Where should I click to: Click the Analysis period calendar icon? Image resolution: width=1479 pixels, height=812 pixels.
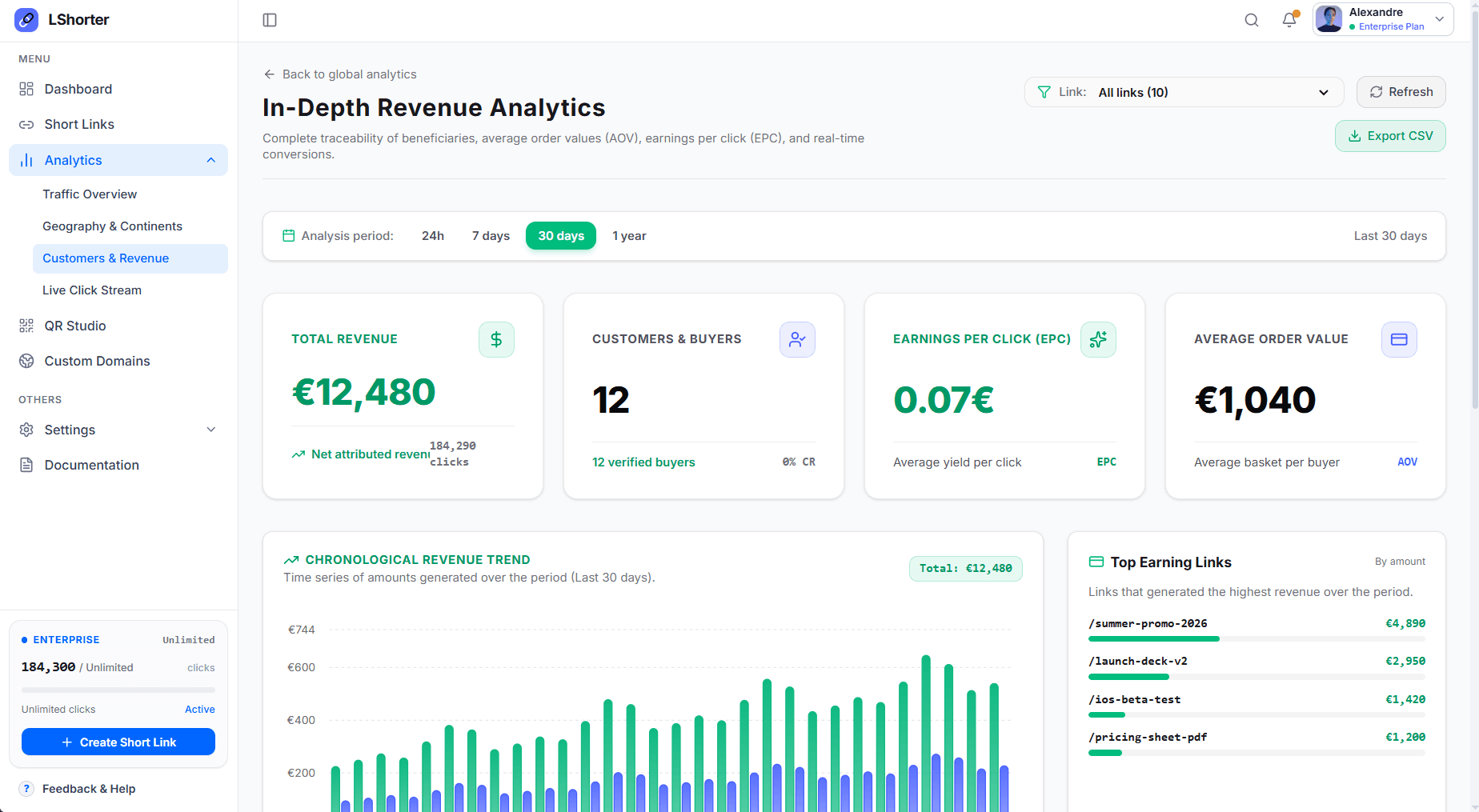tap(289, 236)
